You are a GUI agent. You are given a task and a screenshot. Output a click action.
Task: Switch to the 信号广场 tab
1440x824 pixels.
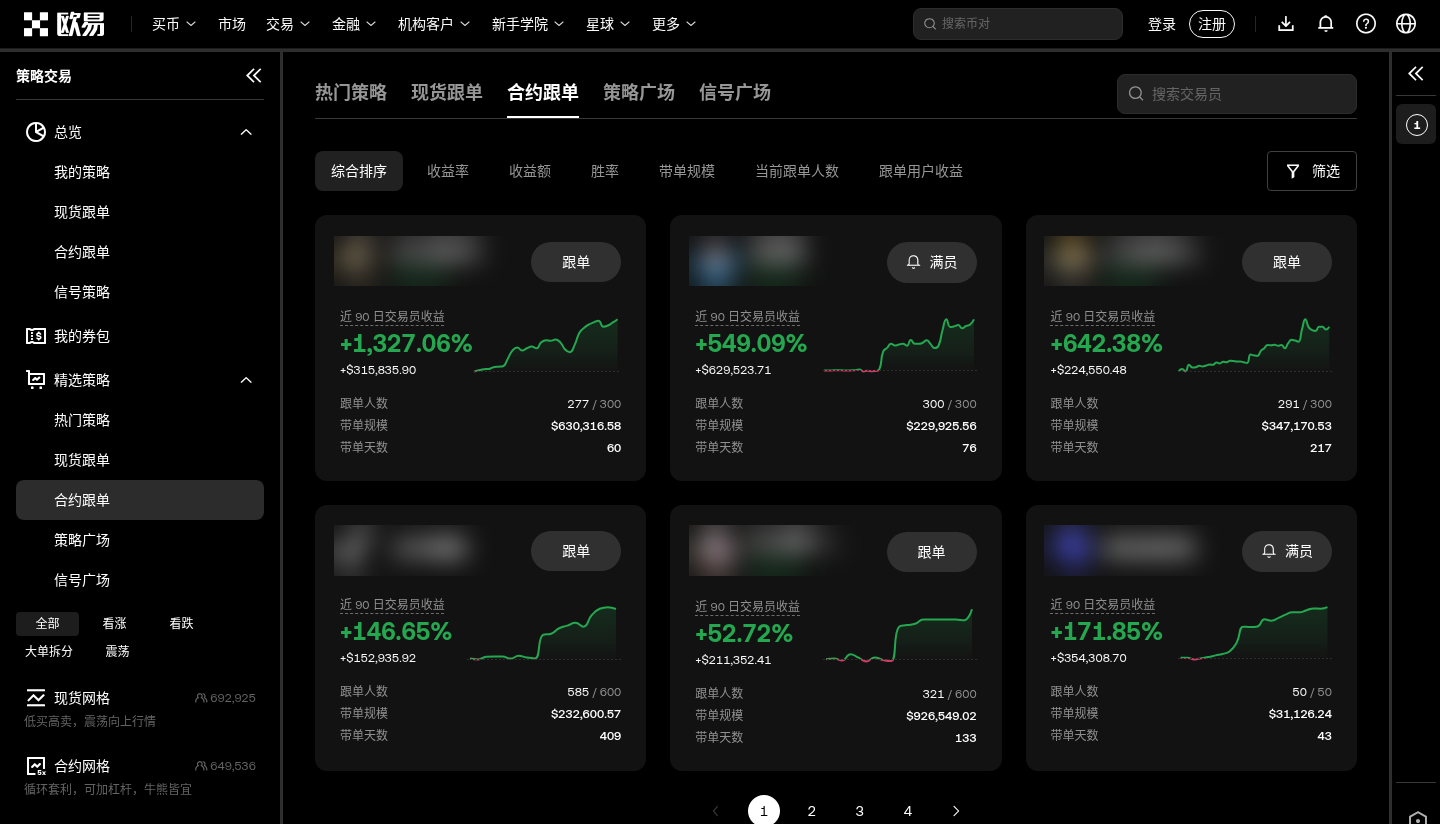coord(735,92)
